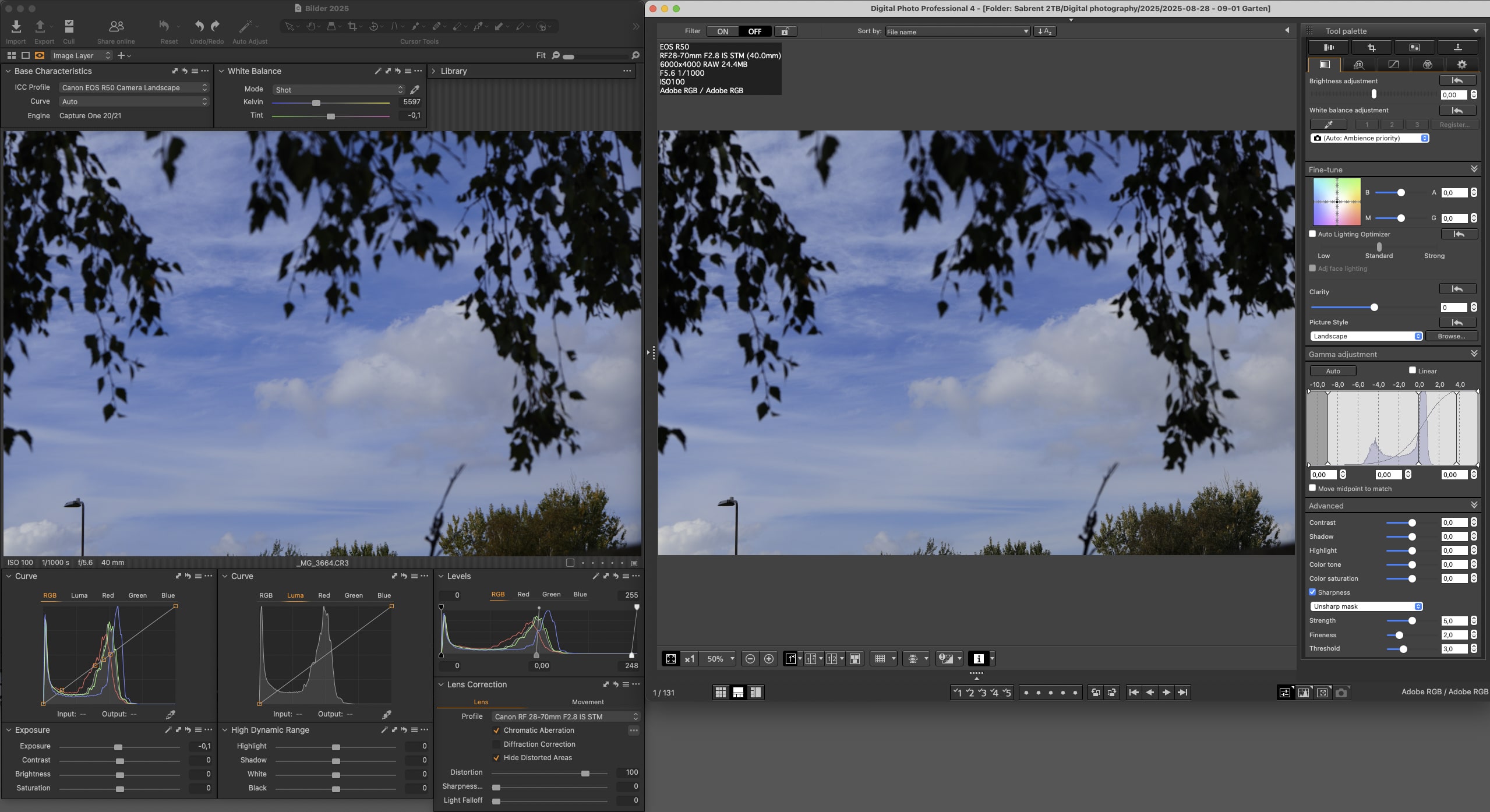This screenshot has height=812, width=1490.
Task: Switch first Curve panel to Luma tab
Action: tap(79, 595)
